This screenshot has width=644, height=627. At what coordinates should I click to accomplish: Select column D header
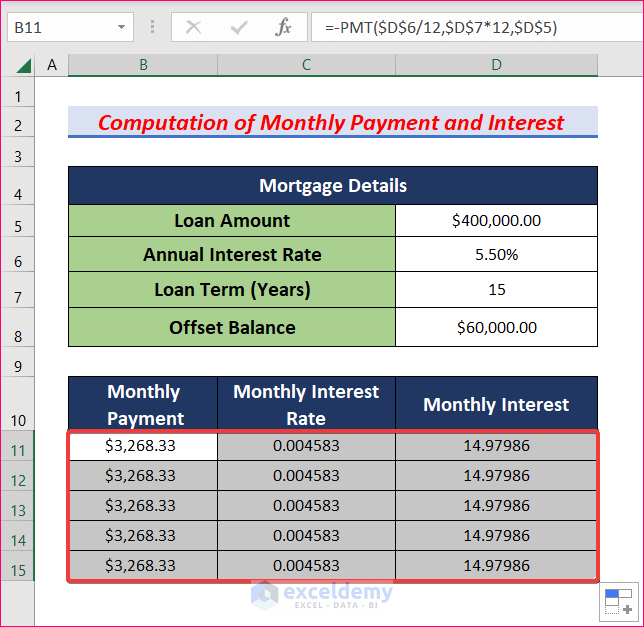tap(497, 65)
